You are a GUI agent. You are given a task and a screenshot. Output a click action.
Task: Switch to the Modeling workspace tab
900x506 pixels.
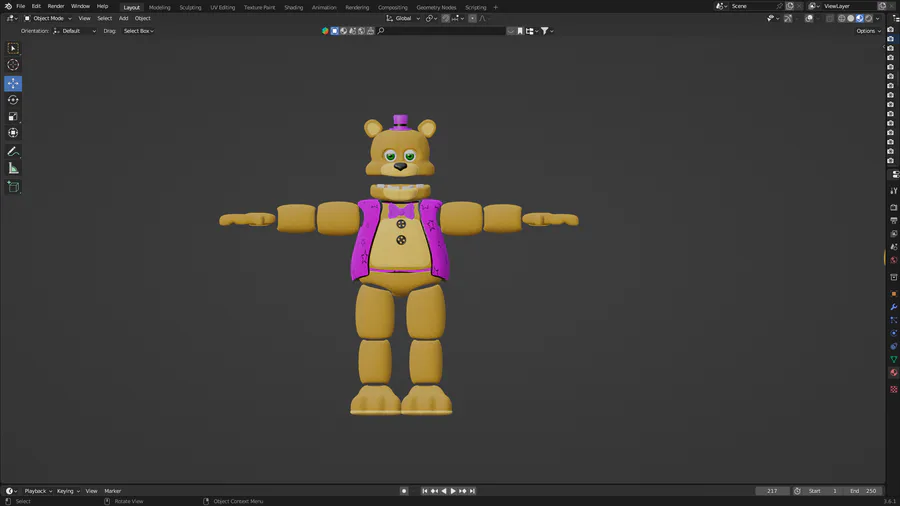coord(160,7)
